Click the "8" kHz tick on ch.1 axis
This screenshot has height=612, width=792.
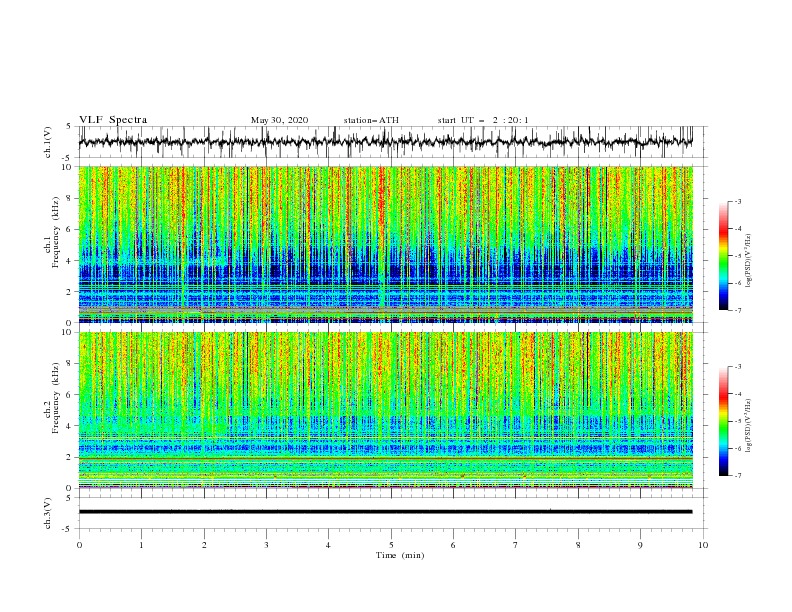(70, 198)
